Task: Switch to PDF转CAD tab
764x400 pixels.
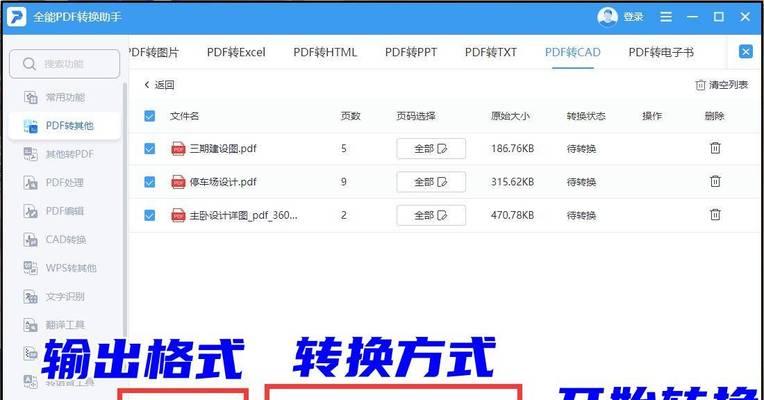Action: (x=573, y=52)
